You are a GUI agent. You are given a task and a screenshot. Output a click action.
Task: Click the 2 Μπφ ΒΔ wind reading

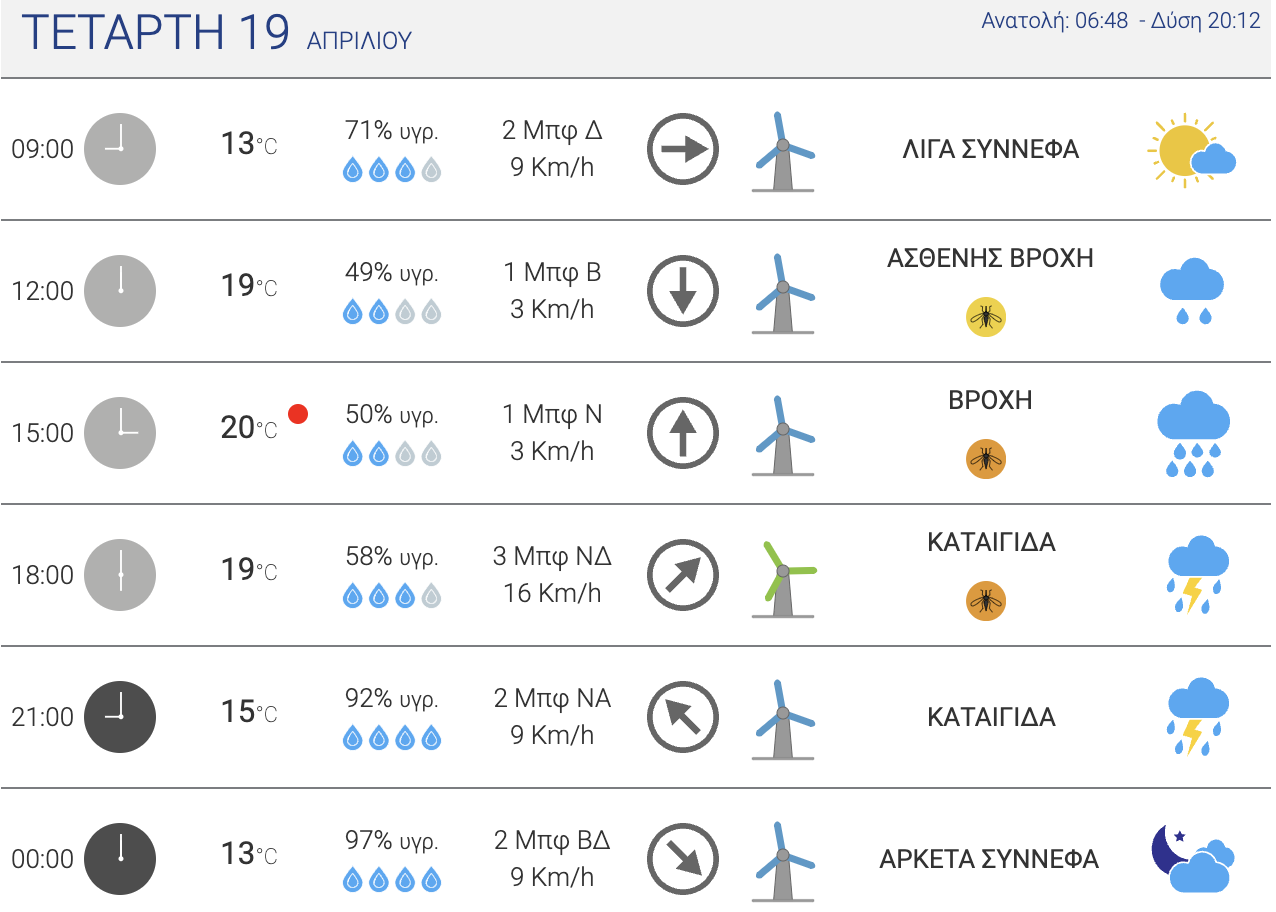point(552,839)
